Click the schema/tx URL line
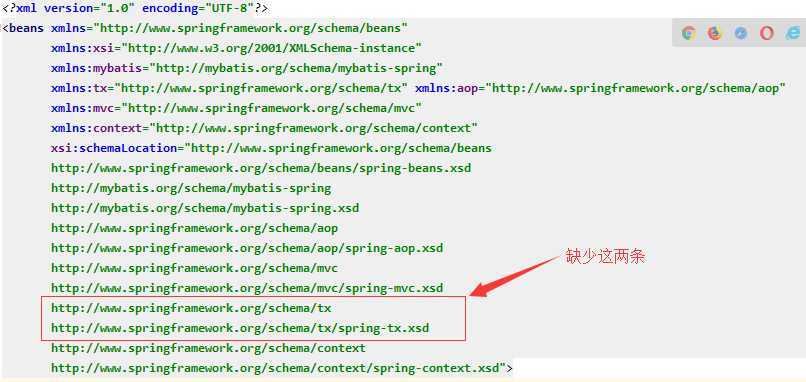Viewport: 806px width, 382px height. tap(191, 308)
